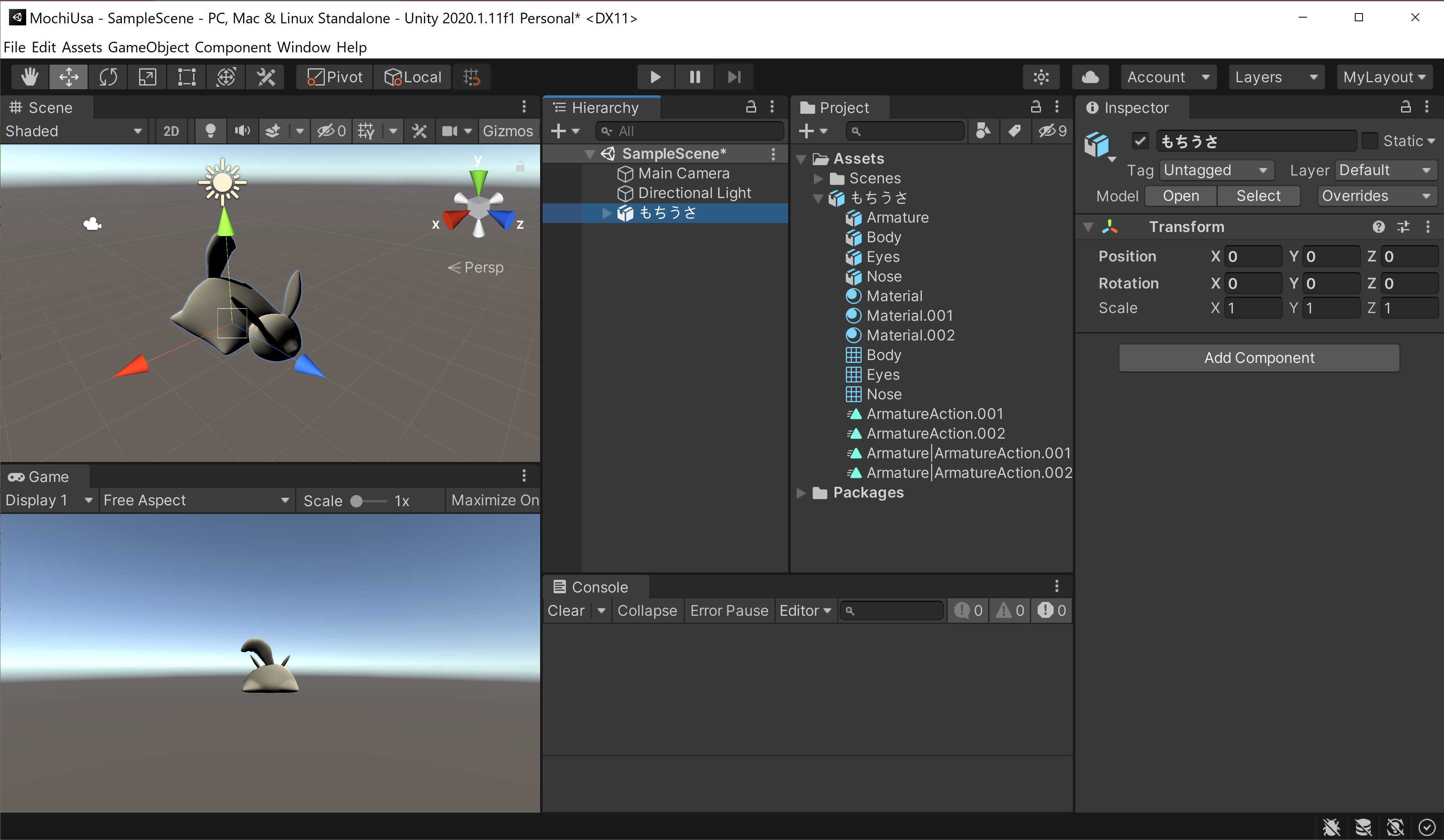The height and width of the screenshot is (840, 1444).
Task: Click Add Component button
Action: pos(1259,358)
